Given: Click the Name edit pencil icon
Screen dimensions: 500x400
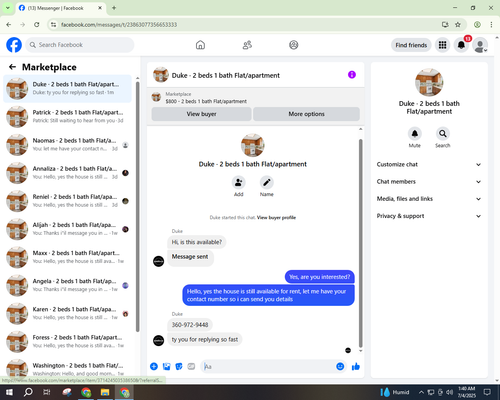Looking at the screenshot, I should tap(267, 183).
